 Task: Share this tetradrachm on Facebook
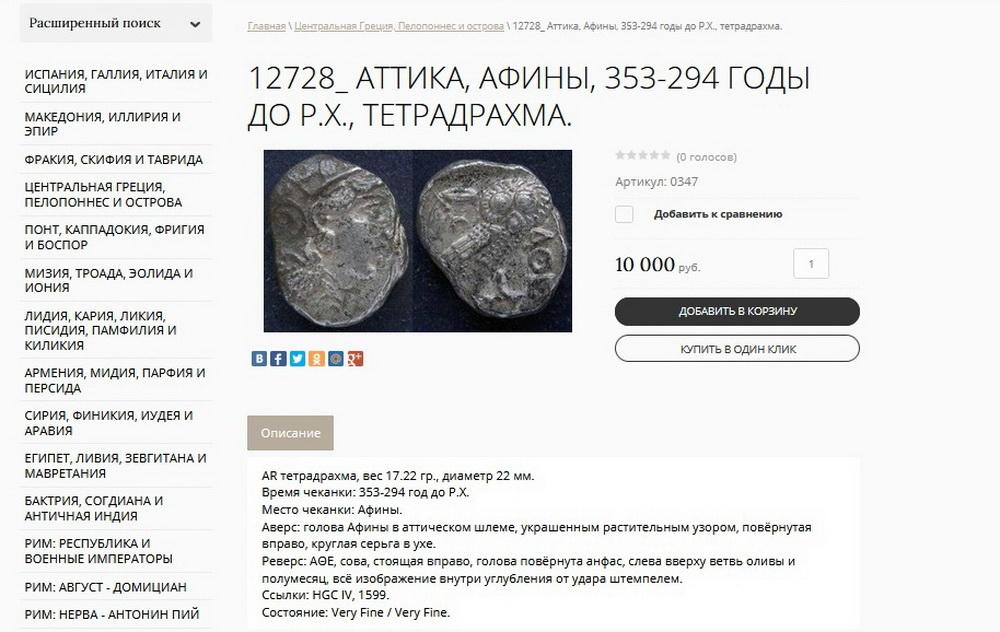pos(278,359)
